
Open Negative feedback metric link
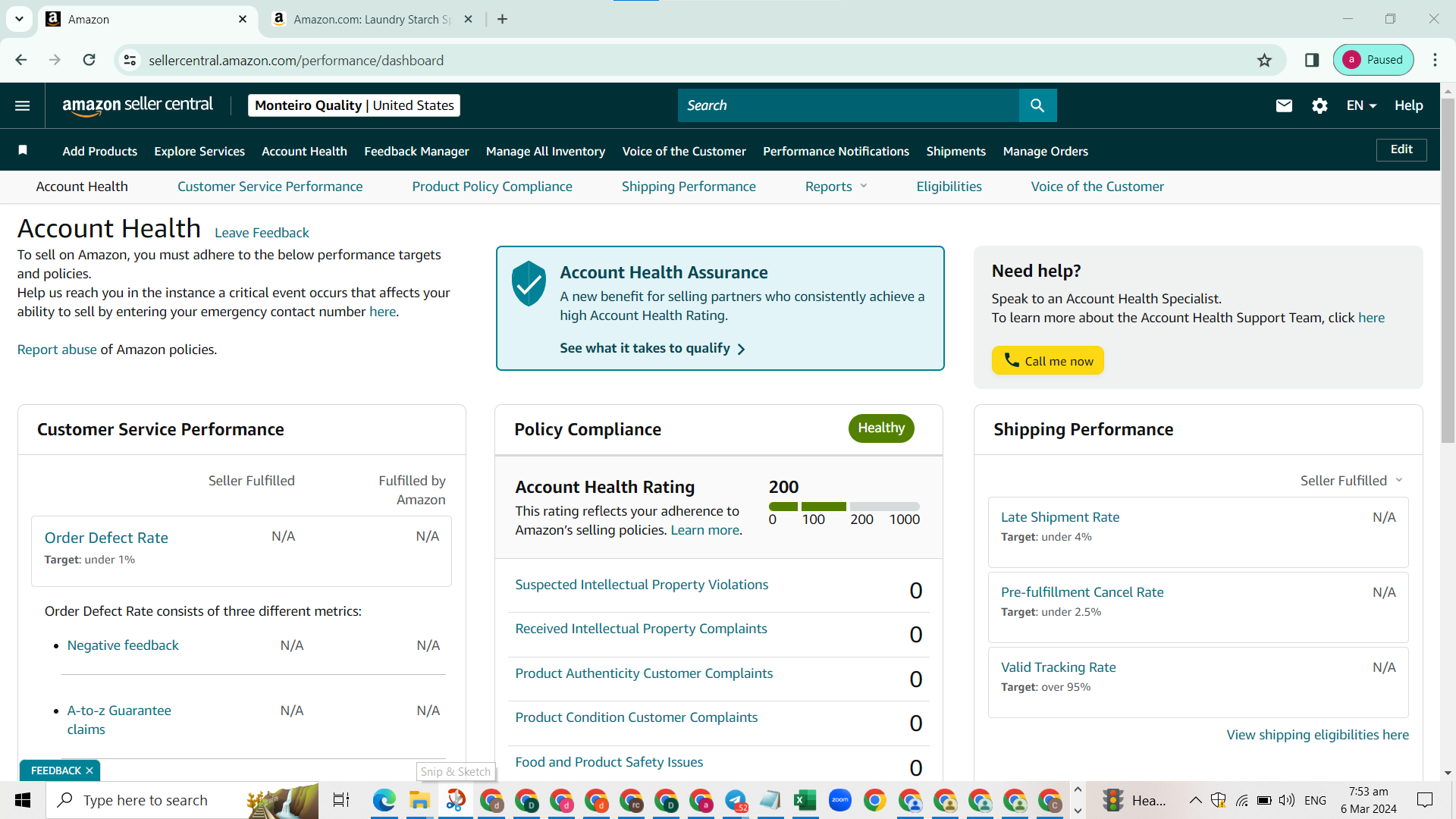click(123, 645)
